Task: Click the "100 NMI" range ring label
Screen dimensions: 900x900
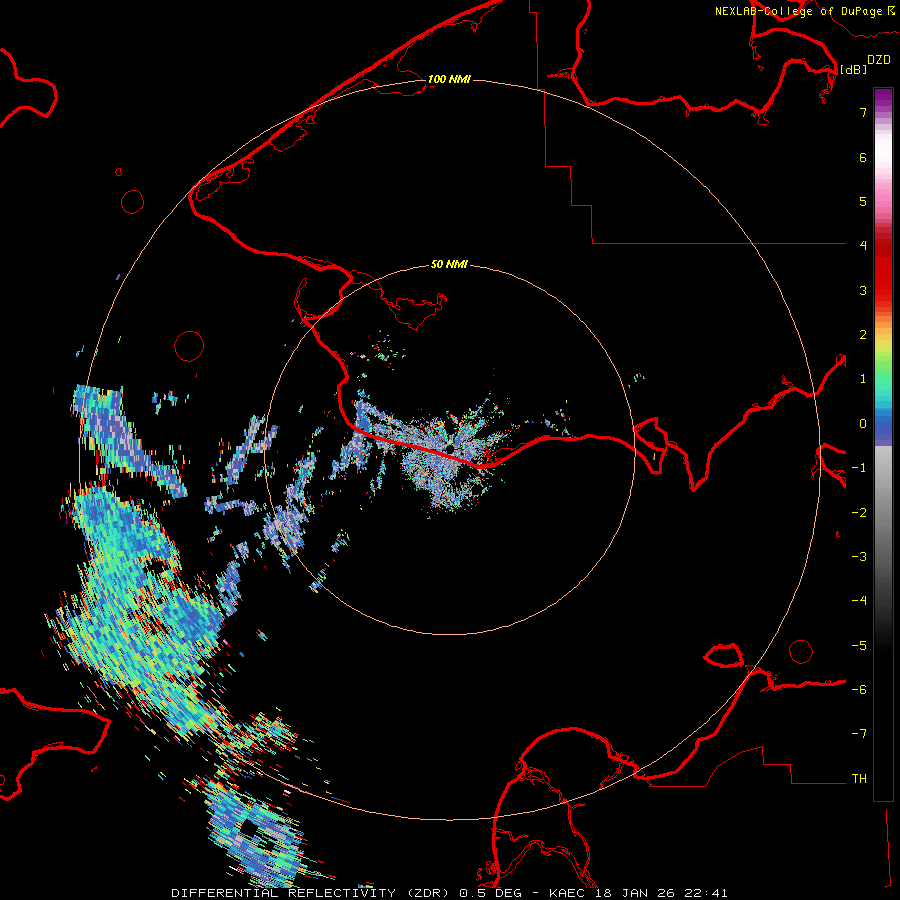Action: 449,79
